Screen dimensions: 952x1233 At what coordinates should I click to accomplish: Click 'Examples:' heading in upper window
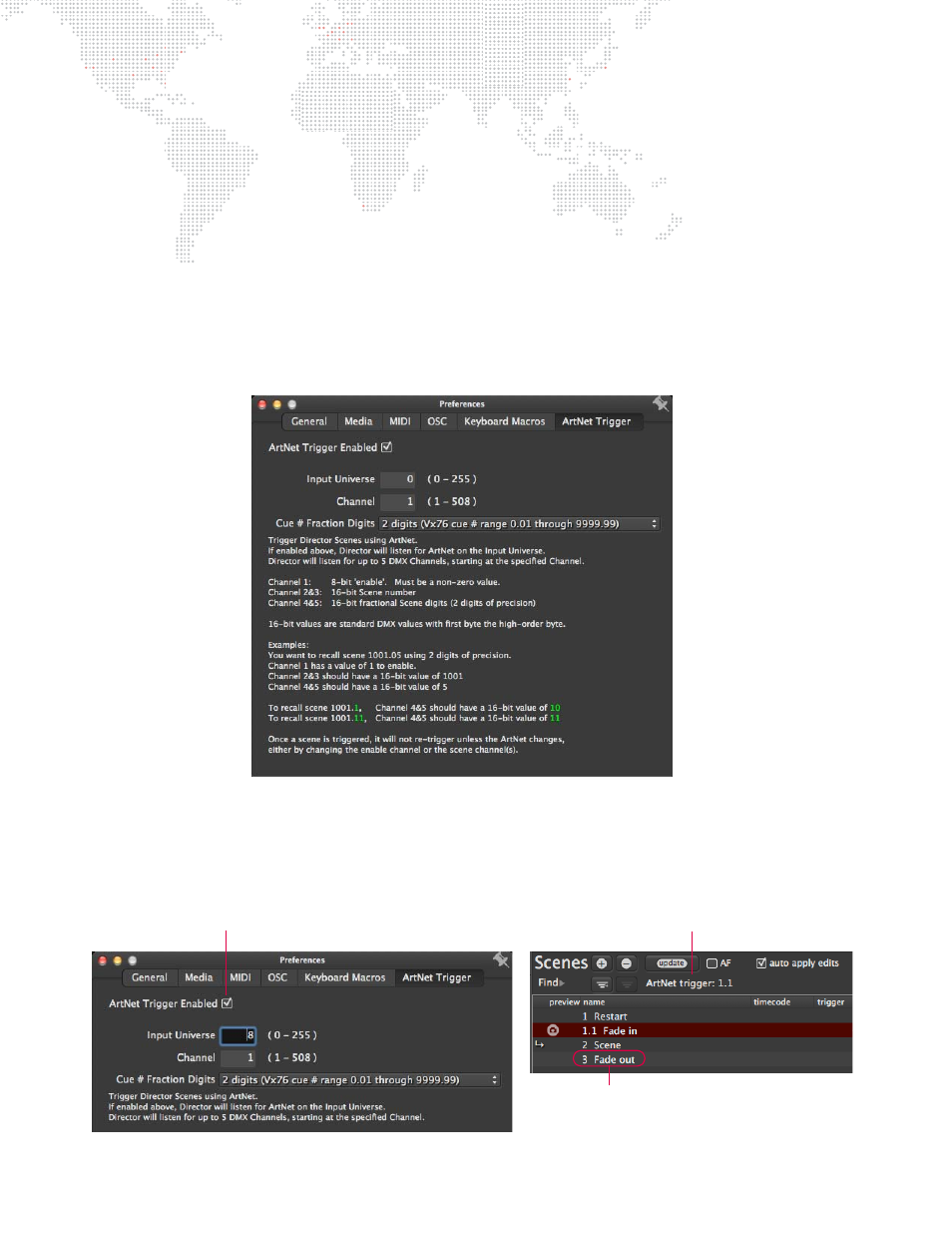(288, 645)
